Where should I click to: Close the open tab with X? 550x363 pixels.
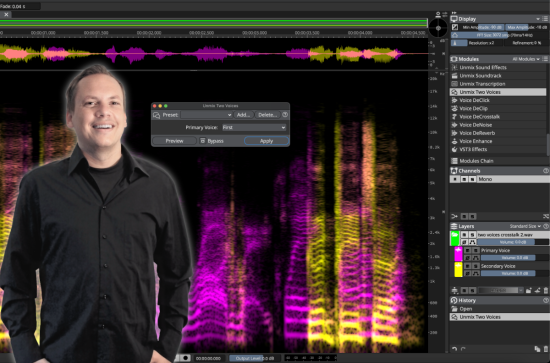tap(6, 14)
